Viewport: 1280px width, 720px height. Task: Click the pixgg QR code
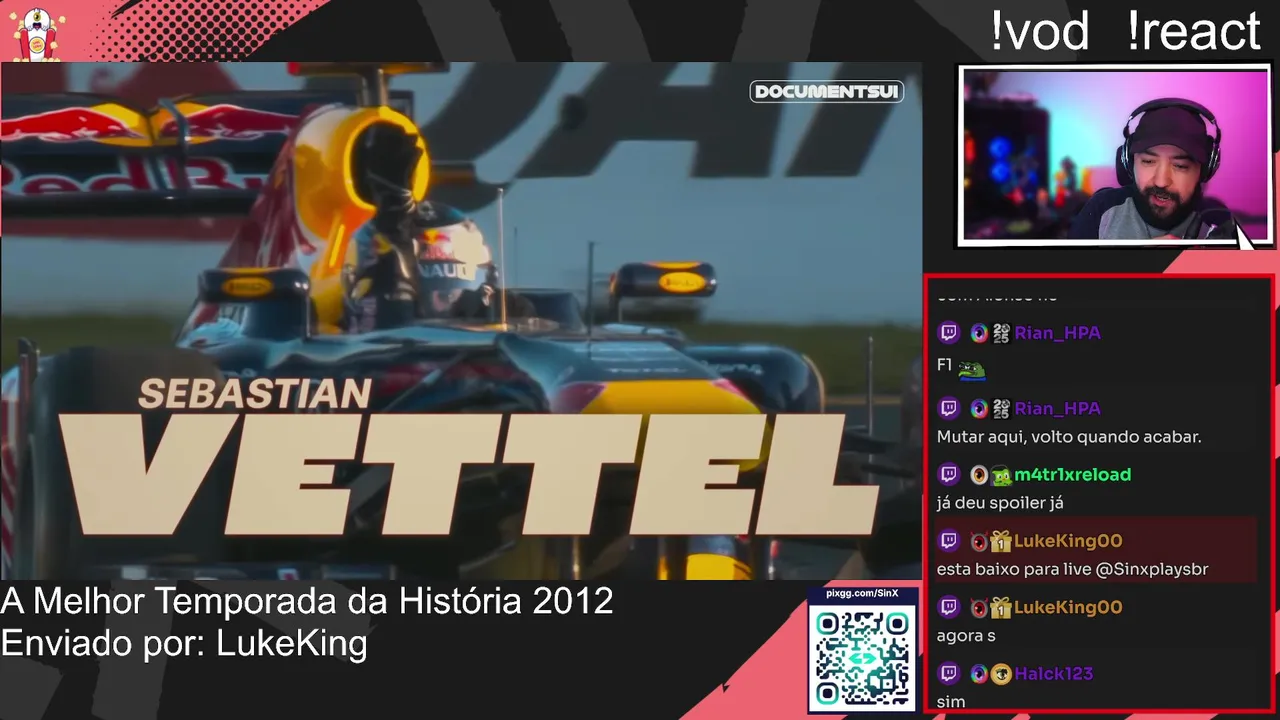tap(863, 658)
